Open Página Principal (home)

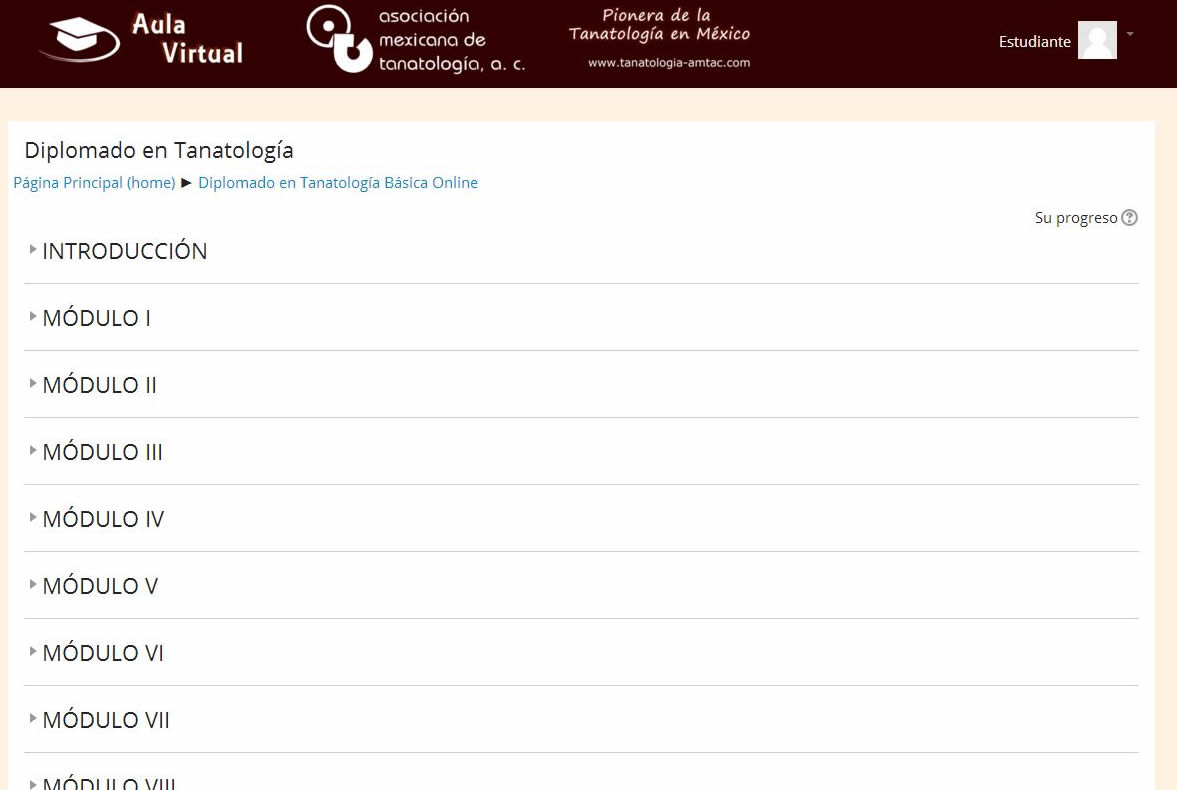[x=94, y=183]
